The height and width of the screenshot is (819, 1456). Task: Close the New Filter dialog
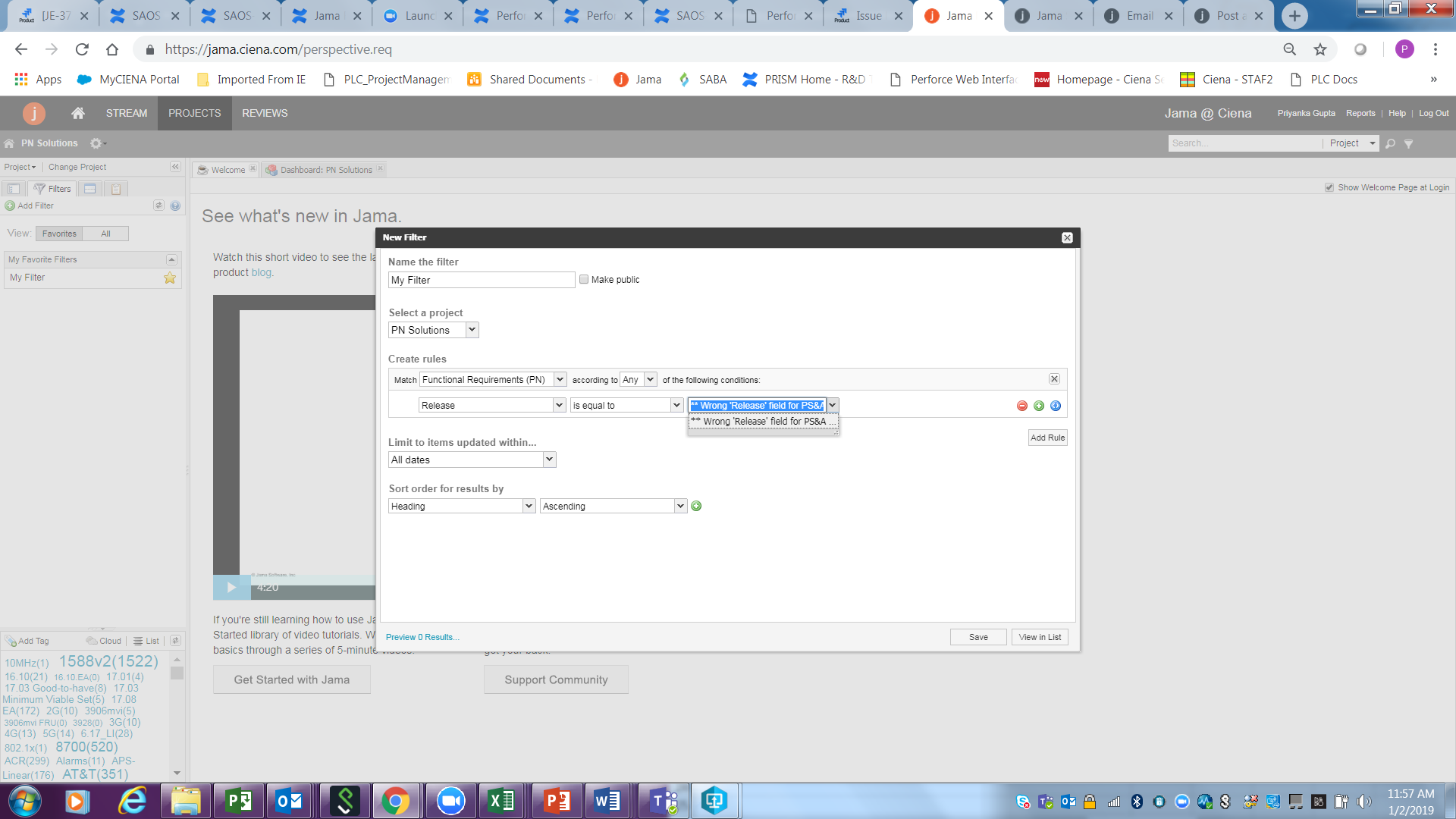[x=1067, y=238]
